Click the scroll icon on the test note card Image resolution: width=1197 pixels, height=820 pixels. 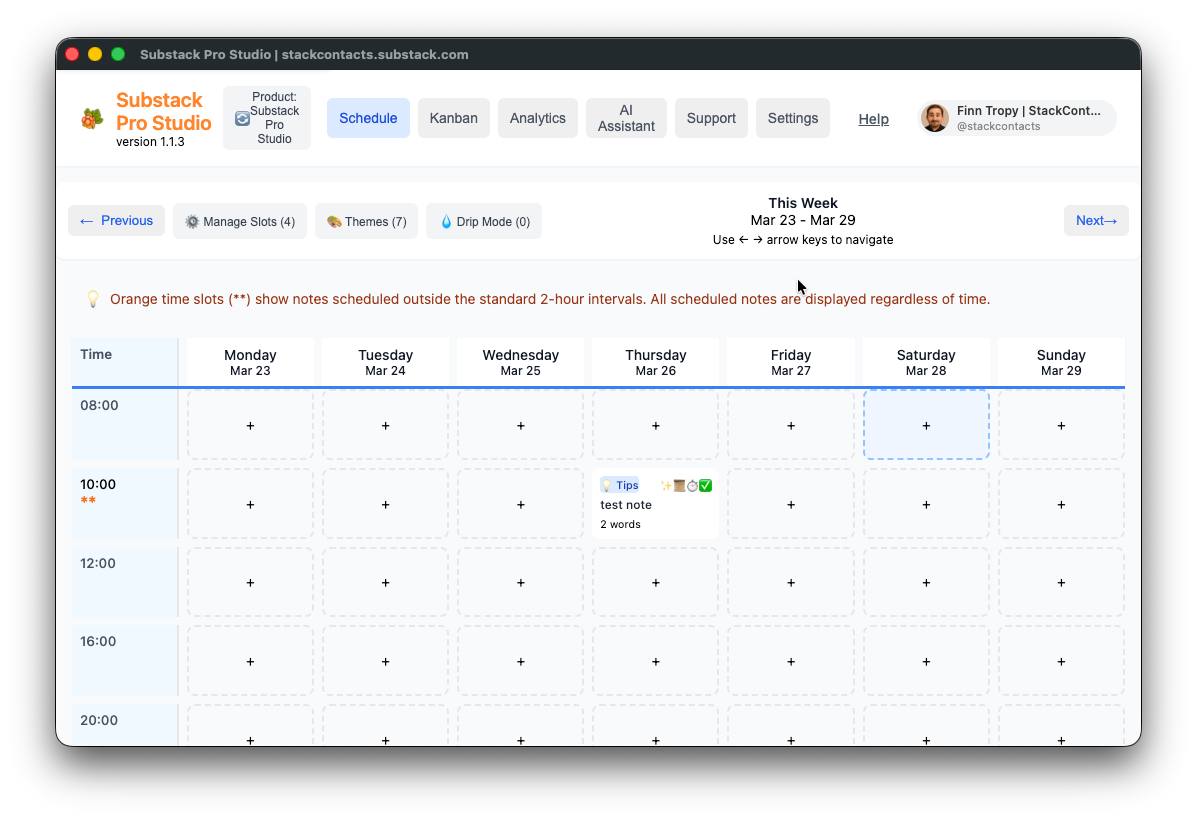pyautogui.click(x=679, y=486)
